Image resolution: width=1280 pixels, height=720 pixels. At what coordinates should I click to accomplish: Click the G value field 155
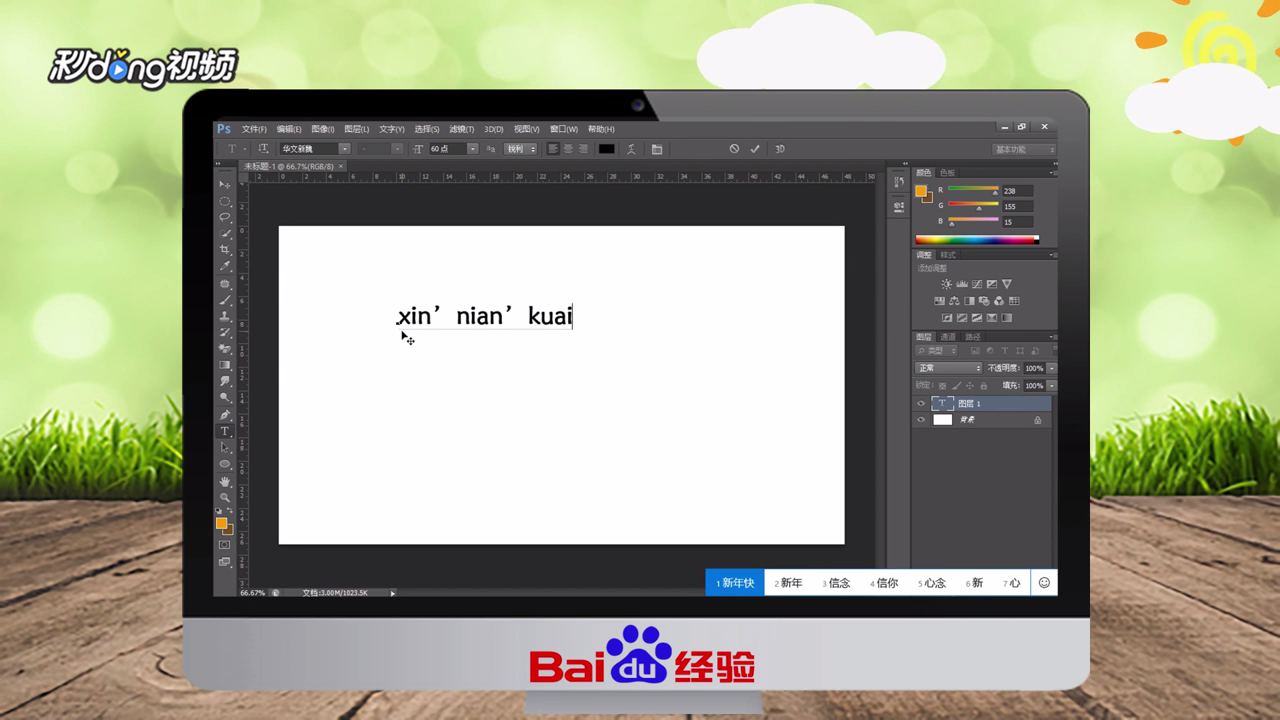point(1017,206)
